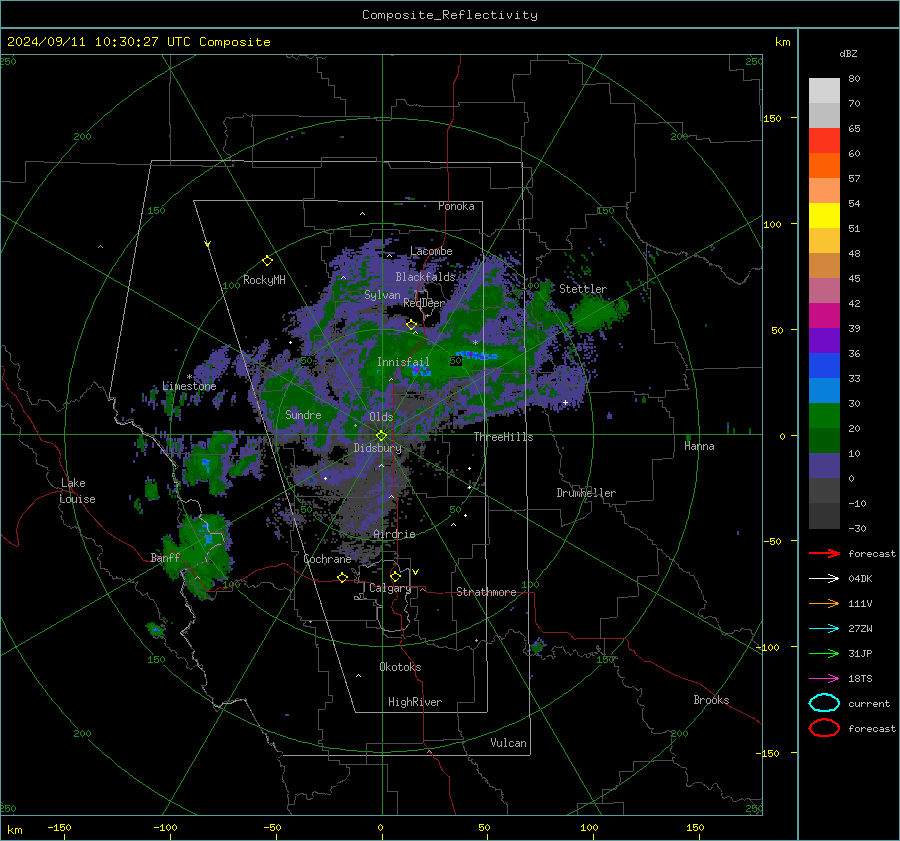
Task: Click the Sylvan label
Action: [x=382, y=295]
